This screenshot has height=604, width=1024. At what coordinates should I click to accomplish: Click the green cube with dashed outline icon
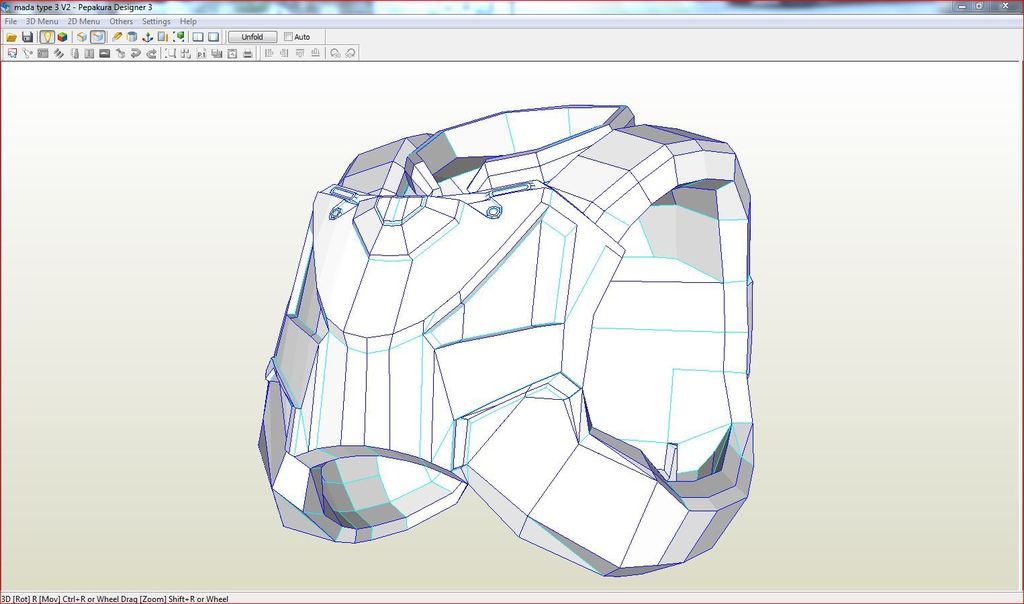(x=180, y=37)
